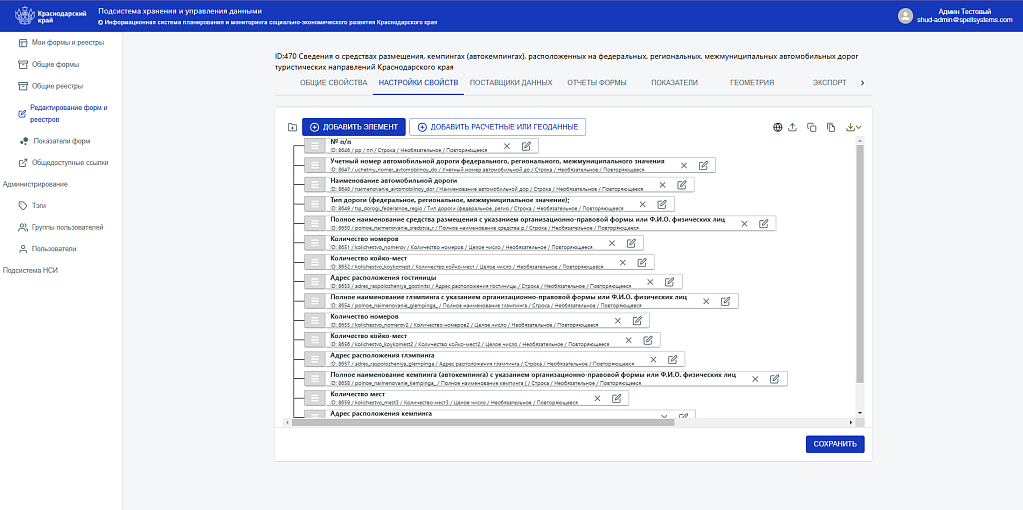This screenshot has width=1023, height=510.
Task: Switch to the Поставщики данных tab
Action: [510, 82]
